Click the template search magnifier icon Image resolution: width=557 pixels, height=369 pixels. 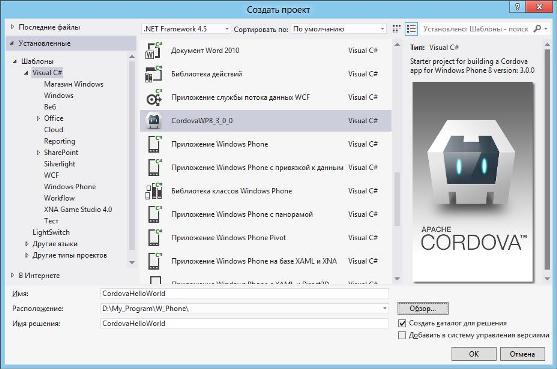click(537, 29)
